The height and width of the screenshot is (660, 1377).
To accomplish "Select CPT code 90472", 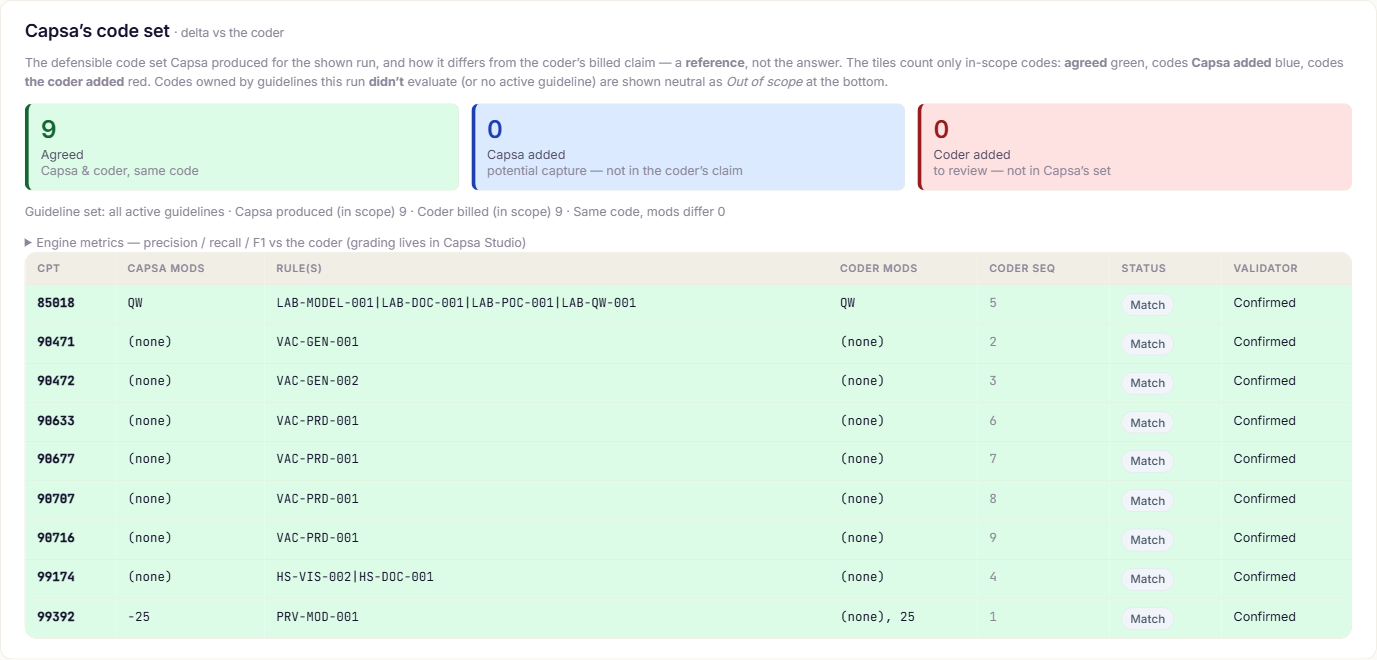I will [56, 381].
